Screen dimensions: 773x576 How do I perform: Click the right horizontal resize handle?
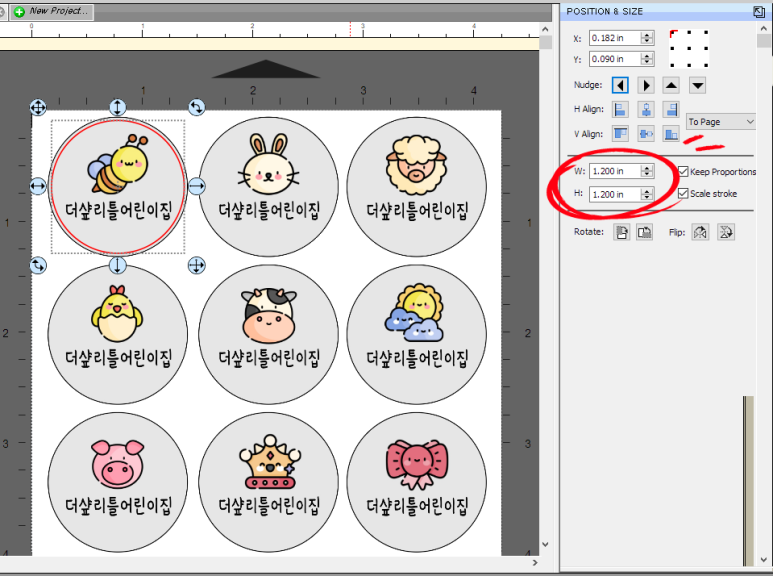(197, 186)
